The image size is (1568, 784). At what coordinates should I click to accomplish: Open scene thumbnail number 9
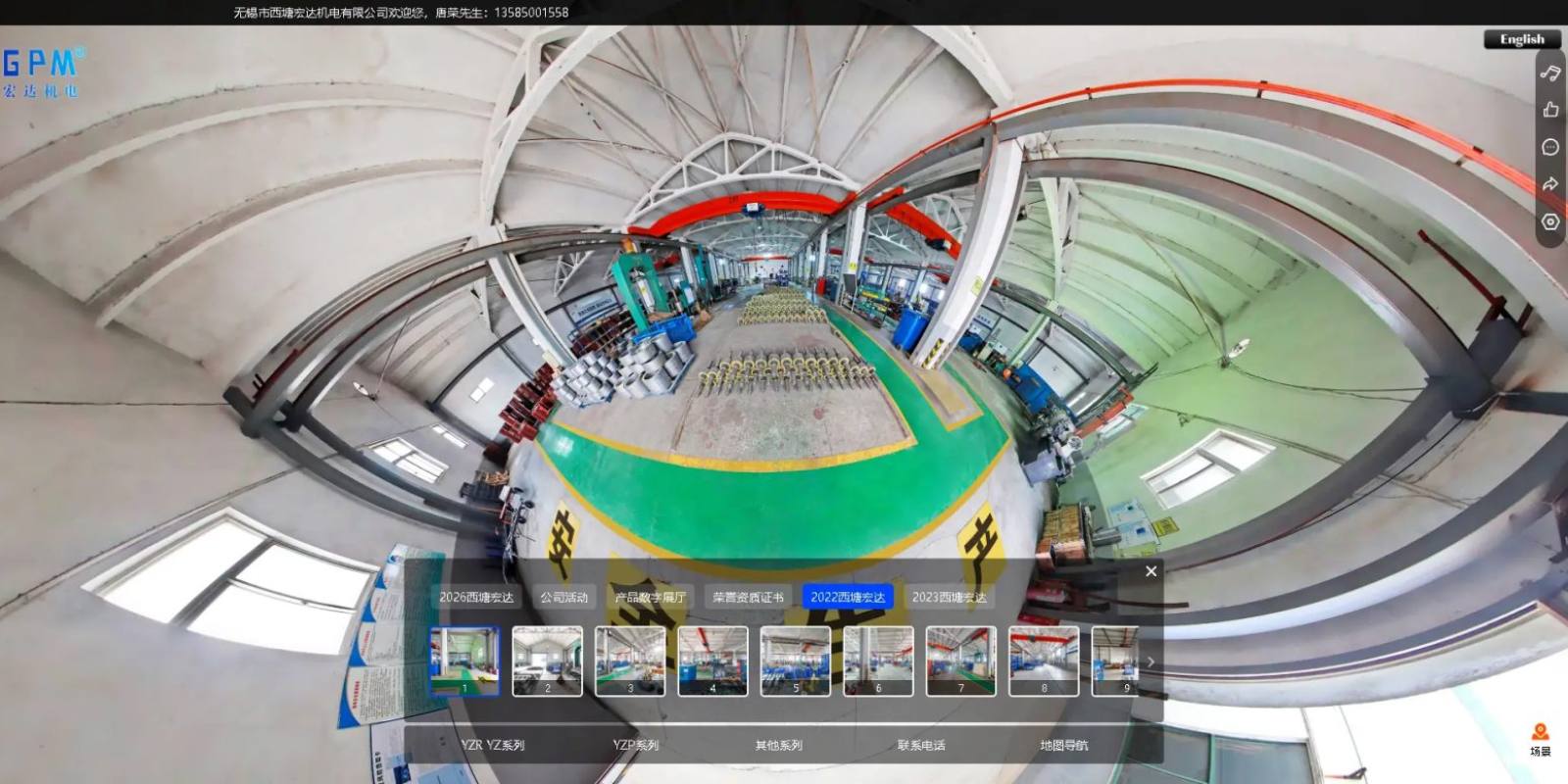(x=1116, y=661)
